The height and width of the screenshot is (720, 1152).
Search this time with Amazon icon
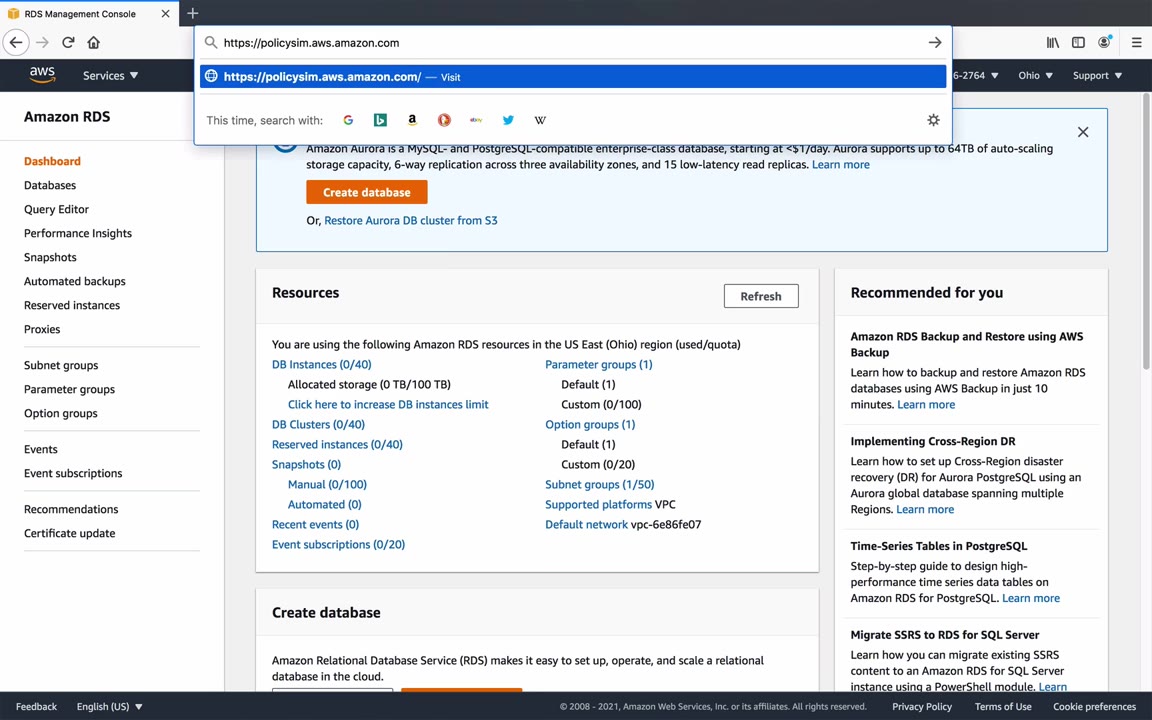click(412, 120)
